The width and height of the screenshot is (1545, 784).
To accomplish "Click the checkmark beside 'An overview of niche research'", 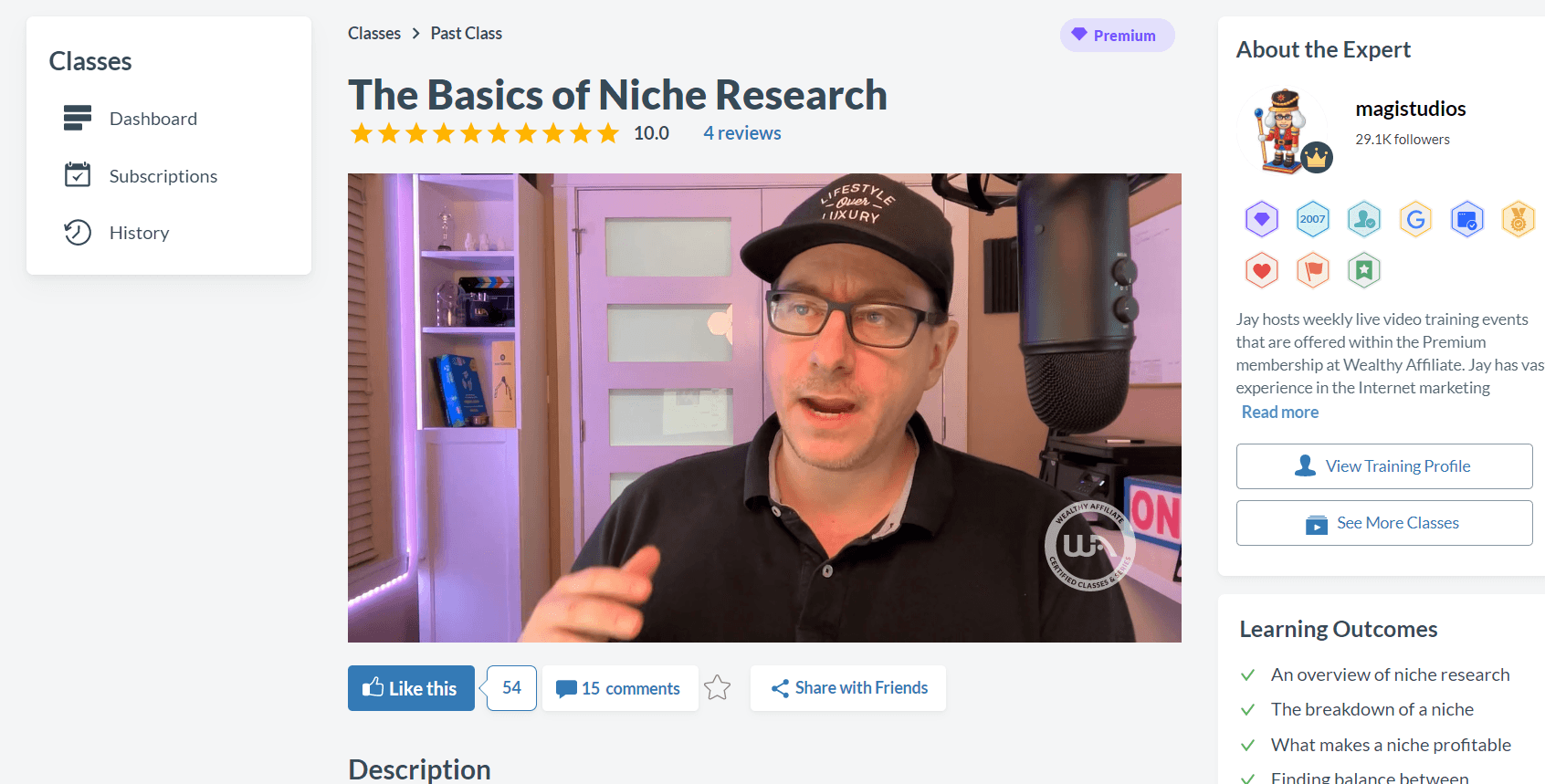I will [1248, 675].
